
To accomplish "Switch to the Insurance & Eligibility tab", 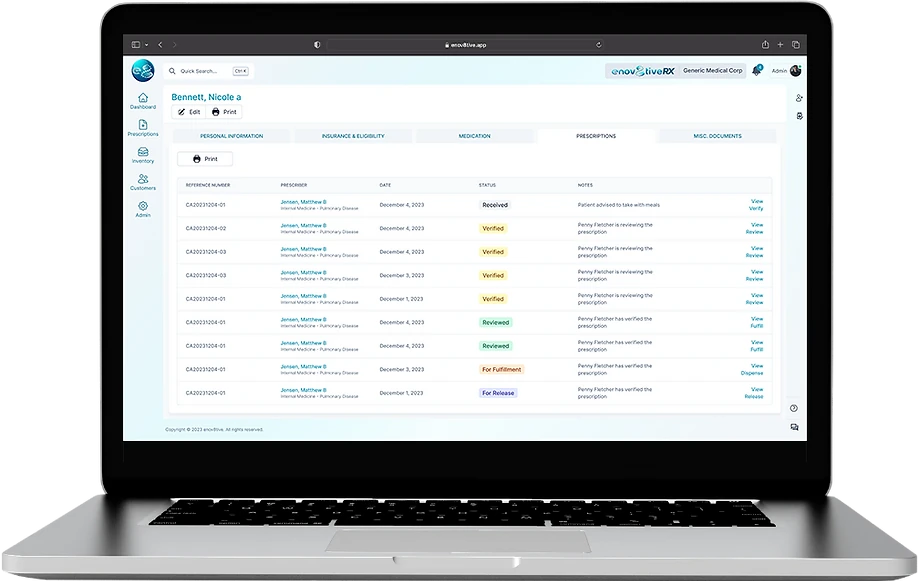I will pyautogui.click(x=353, y=136).
